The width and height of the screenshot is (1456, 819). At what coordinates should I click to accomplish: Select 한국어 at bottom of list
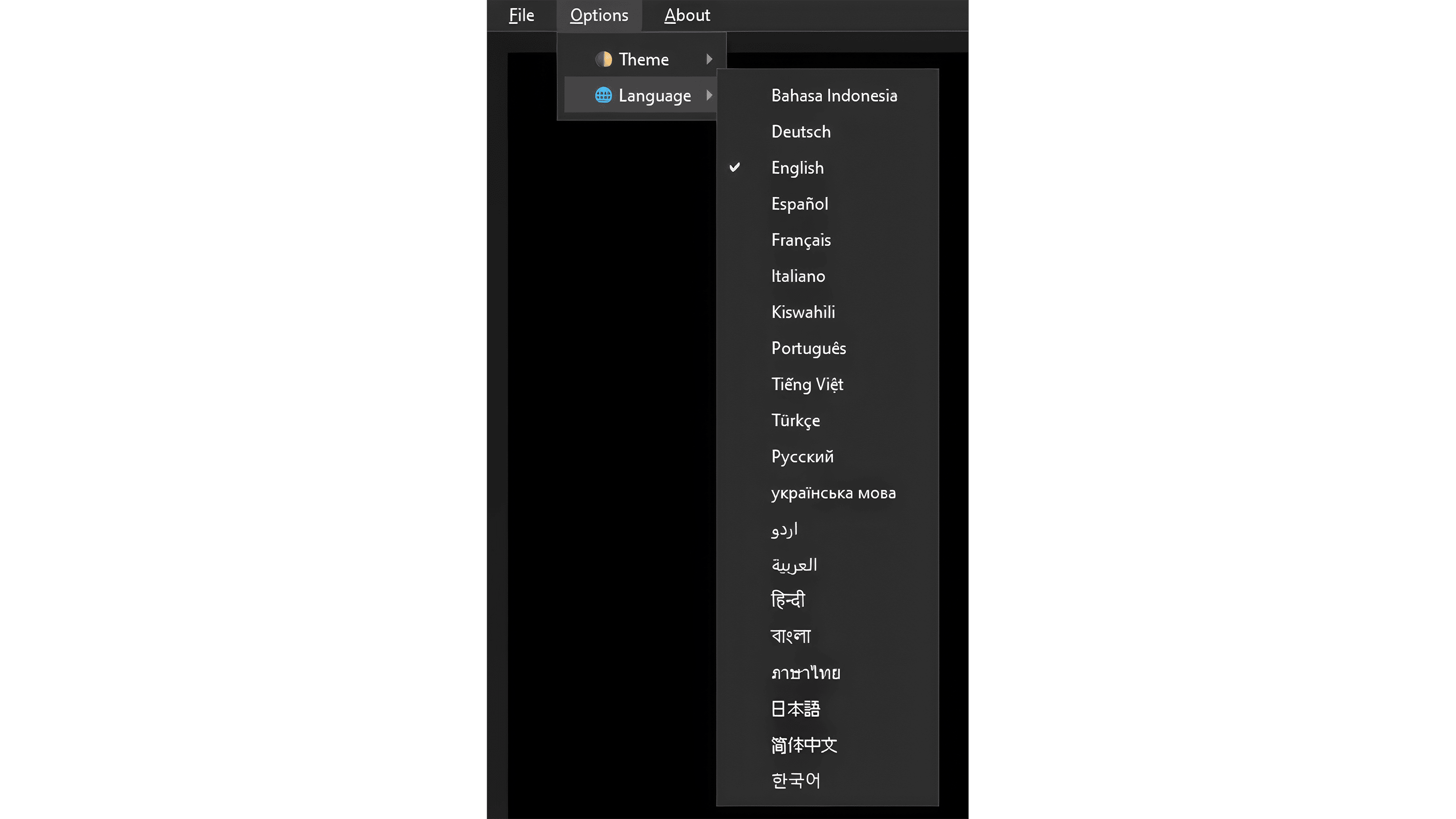795,781
